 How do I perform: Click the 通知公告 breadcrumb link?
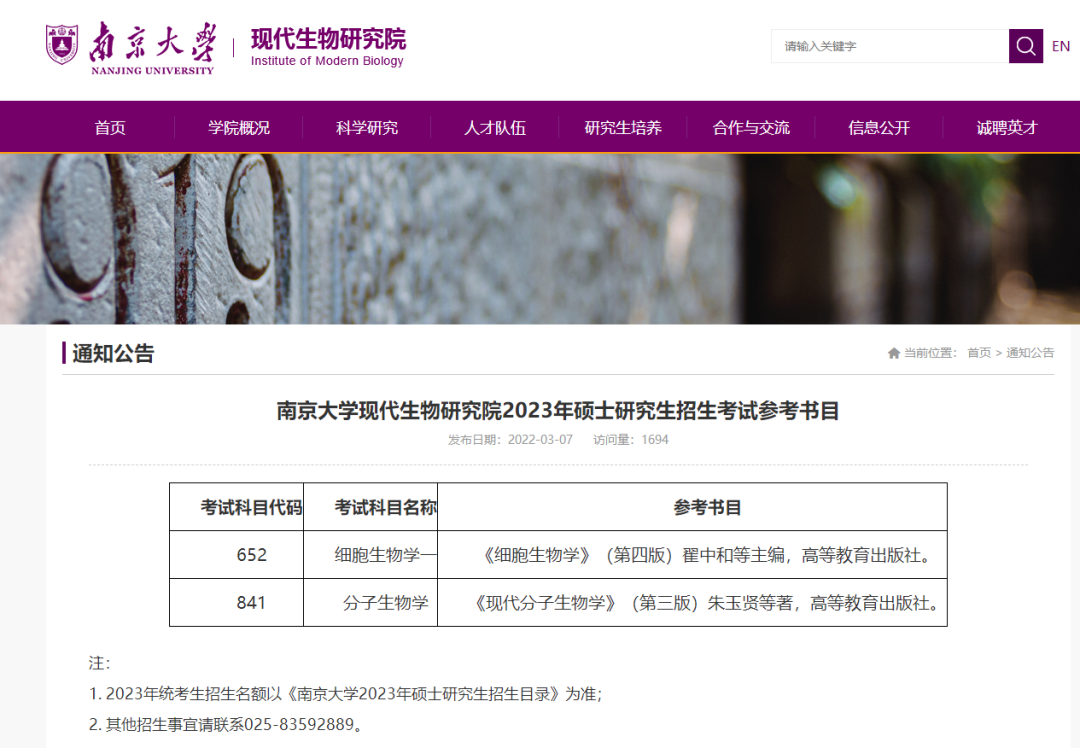[1030, 352]
